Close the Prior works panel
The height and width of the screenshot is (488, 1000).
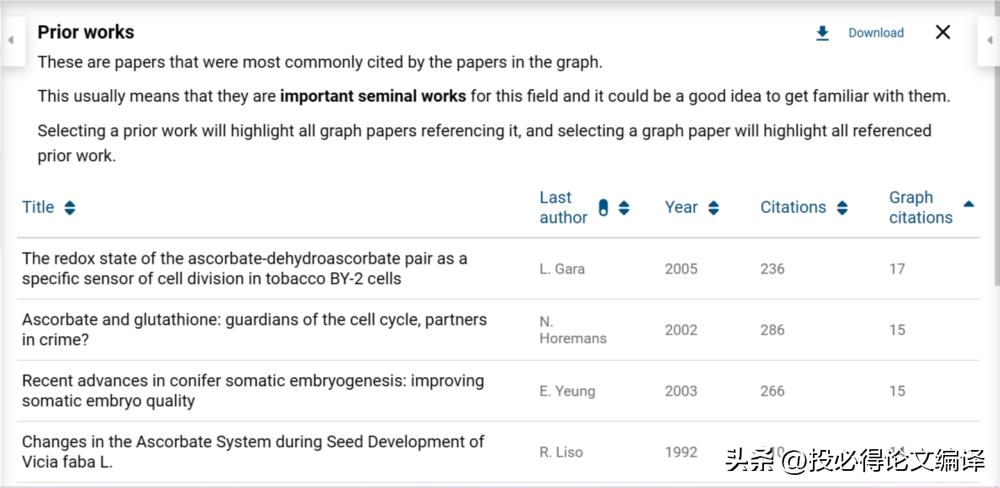pyautogui.click(x=943, y=32)
